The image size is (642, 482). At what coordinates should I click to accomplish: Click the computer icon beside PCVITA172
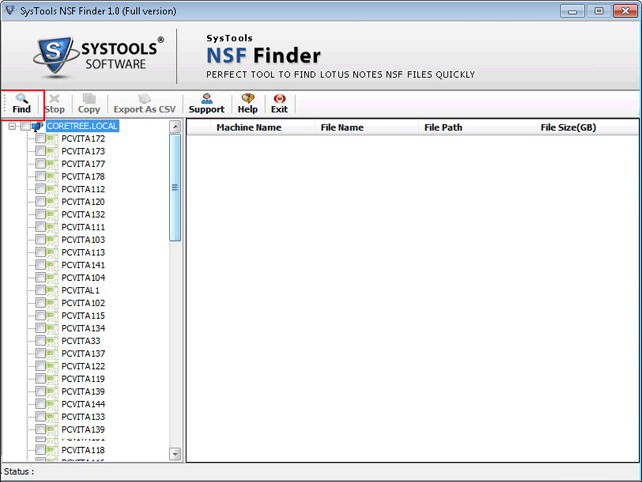(x=52, y=139)
